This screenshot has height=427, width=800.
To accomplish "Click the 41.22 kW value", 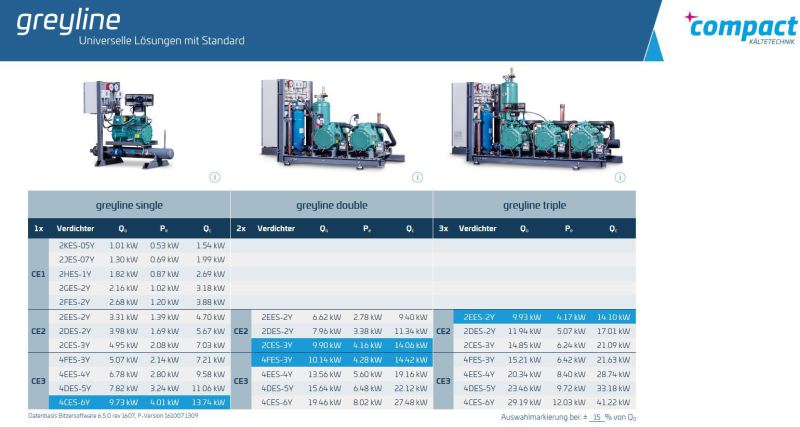I will (x=613, y=402).
